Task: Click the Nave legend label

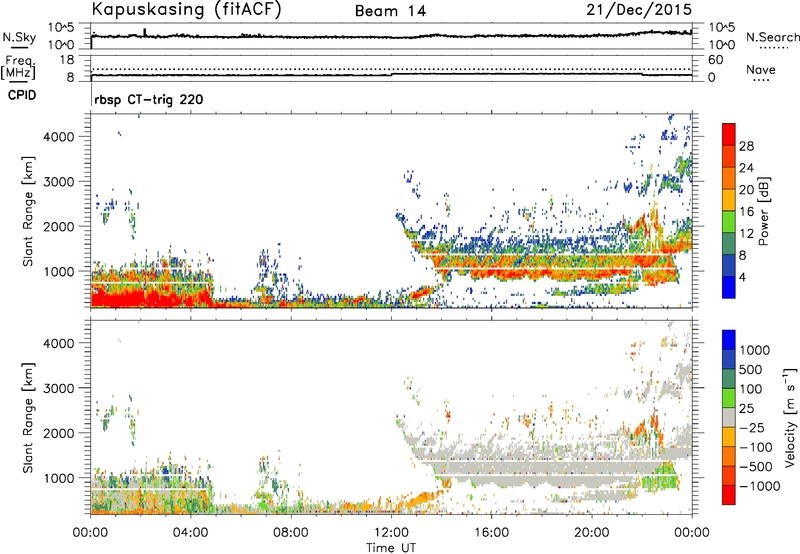Action: (x=760, y=70)
